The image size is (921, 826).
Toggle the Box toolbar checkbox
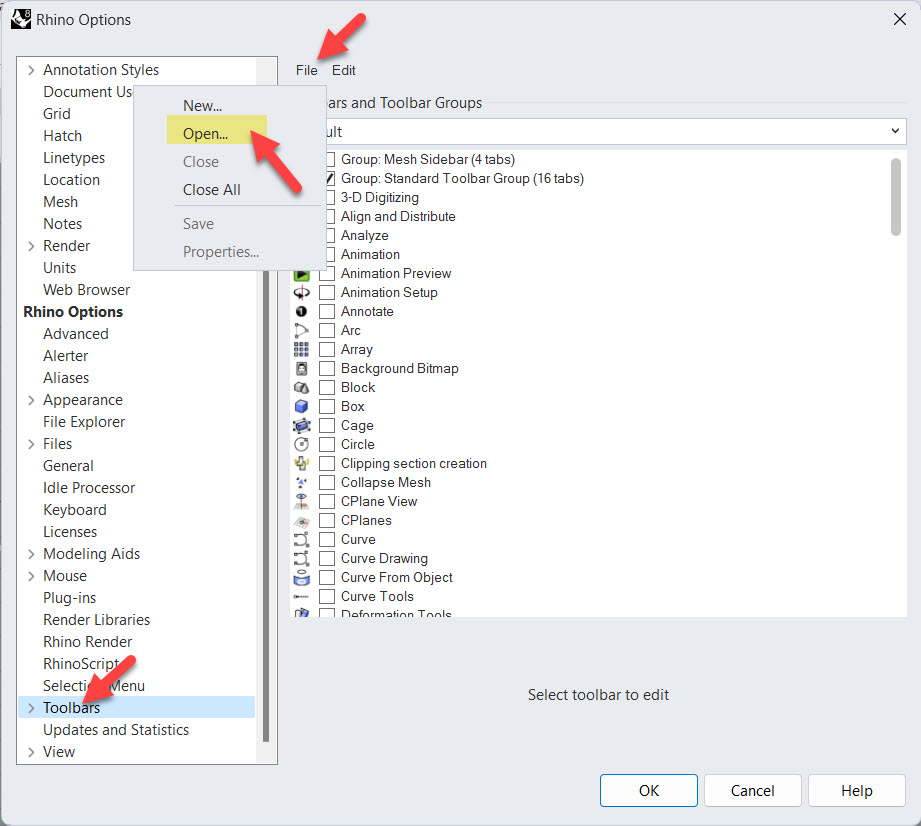click(327, 407)
